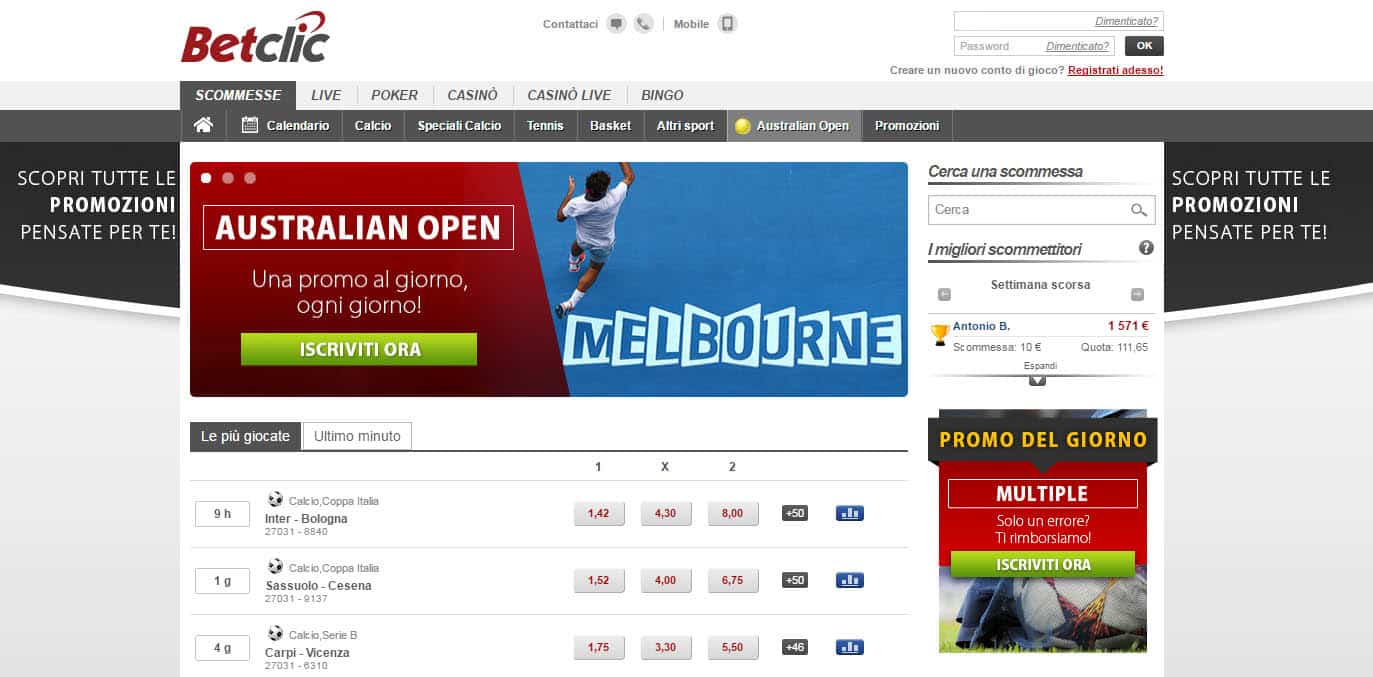Click Dimenticato? link in password field
Image resolution: width=1373 pixels, height=677 pixels.
1077,46
